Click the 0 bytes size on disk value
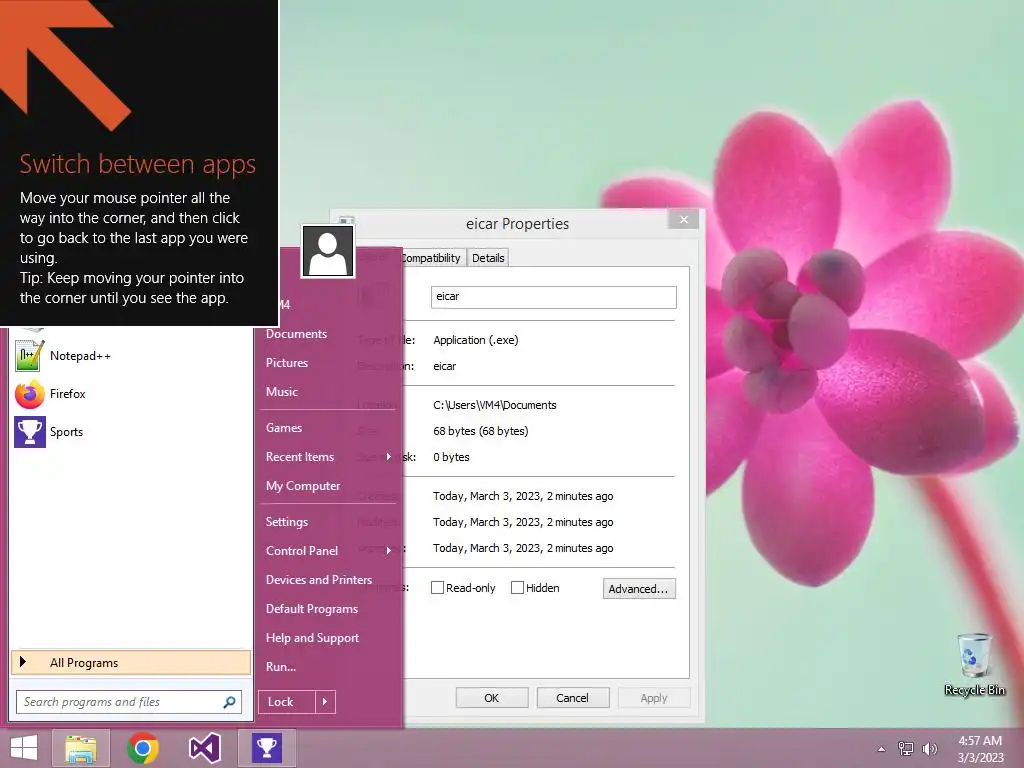Viewport: 1024px width, 768px height. 451,457
